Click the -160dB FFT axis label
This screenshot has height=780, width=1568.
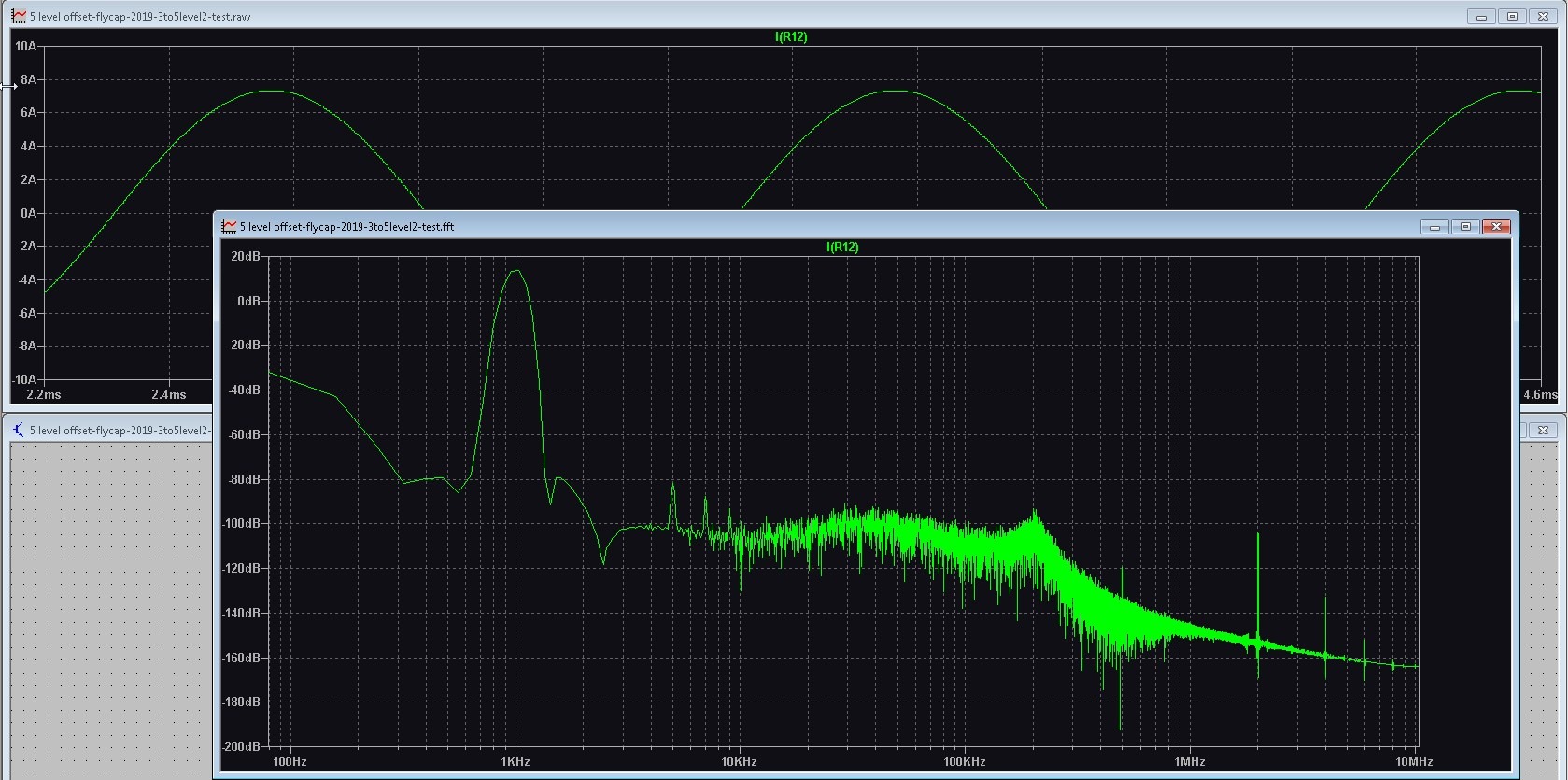click(x=241, y=658)
